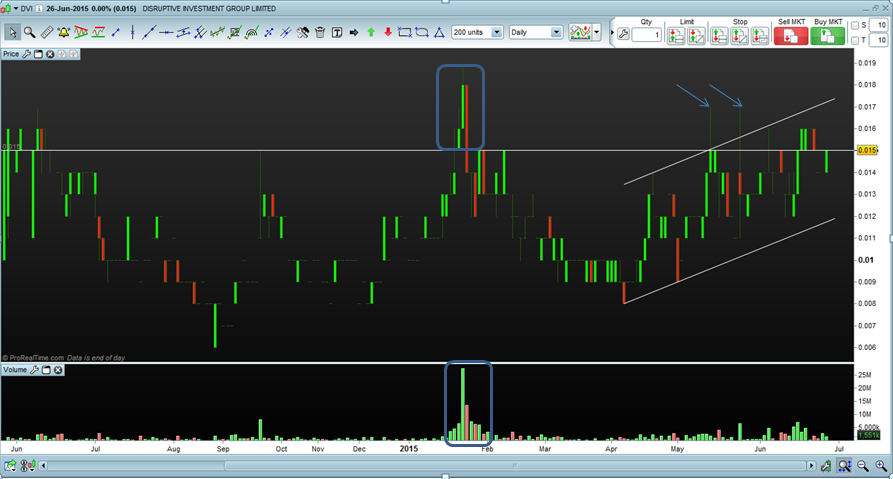The width and height of the screenshot is (893, 479).
Task: Click the Buy MKT button
Action: click(x=828, y=36)
